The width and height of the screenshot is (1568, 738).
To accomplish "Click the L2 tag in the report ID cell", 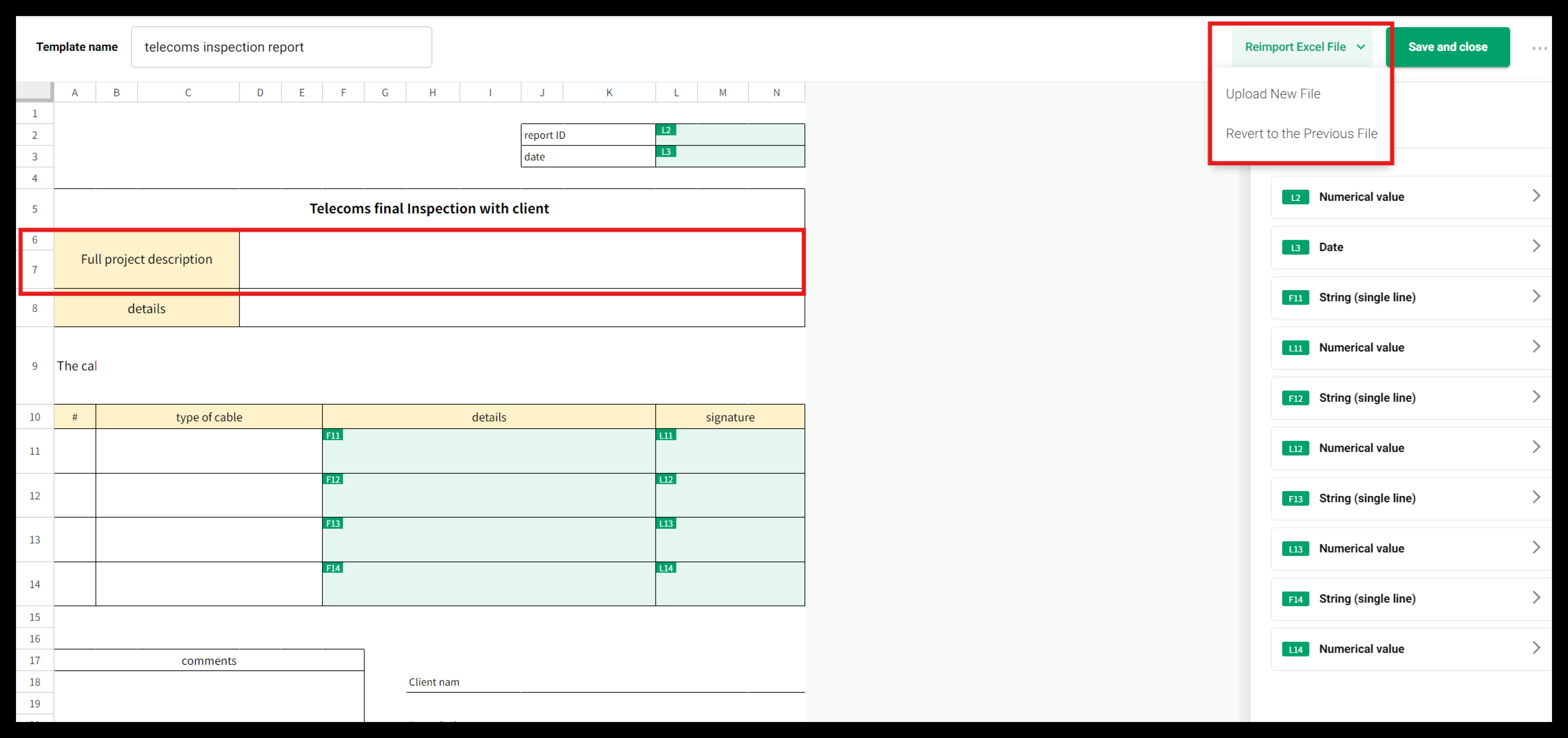I will [x=666, y=130].
